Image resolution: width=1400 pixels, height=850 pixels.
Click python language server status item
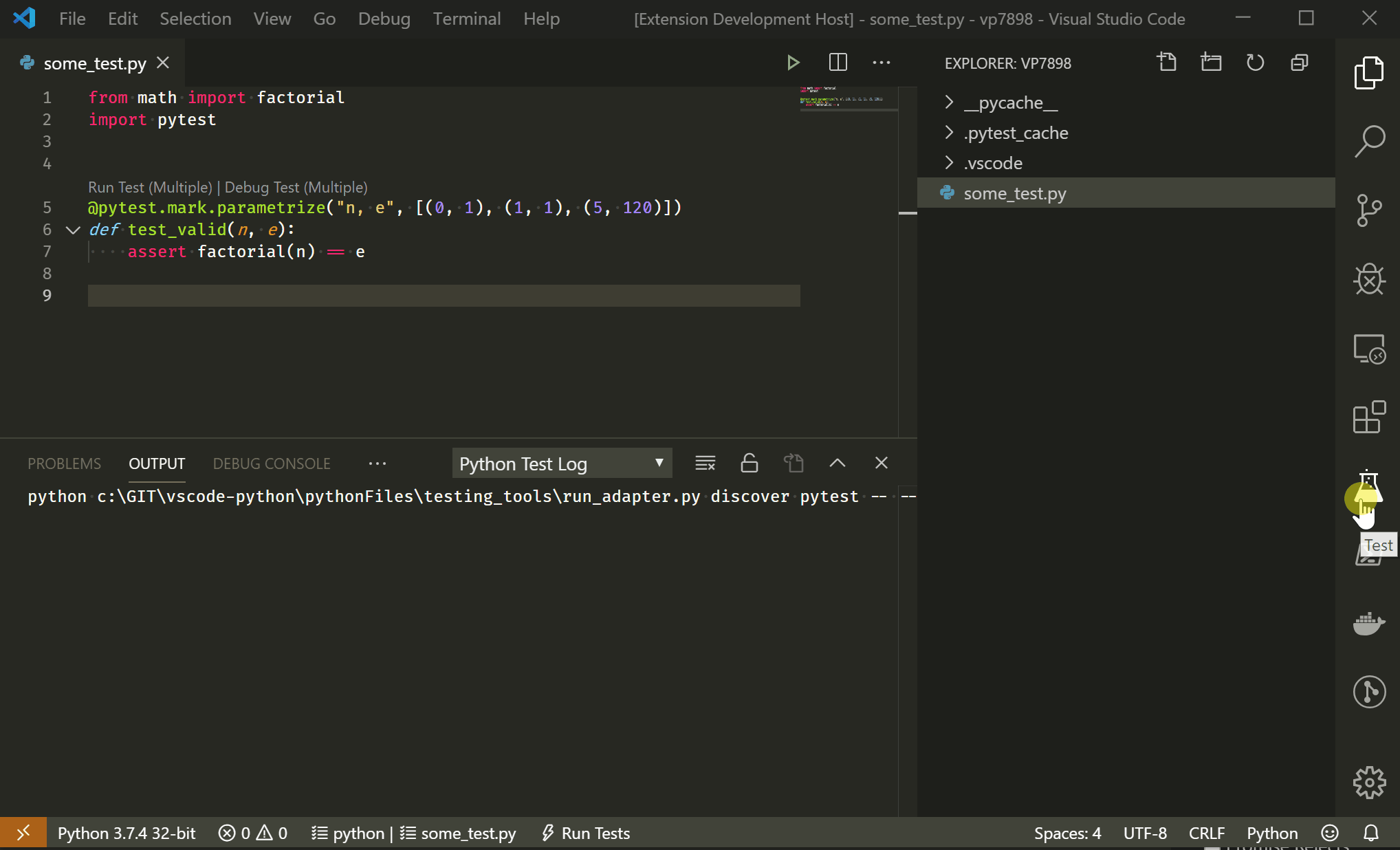coord(347,833)
